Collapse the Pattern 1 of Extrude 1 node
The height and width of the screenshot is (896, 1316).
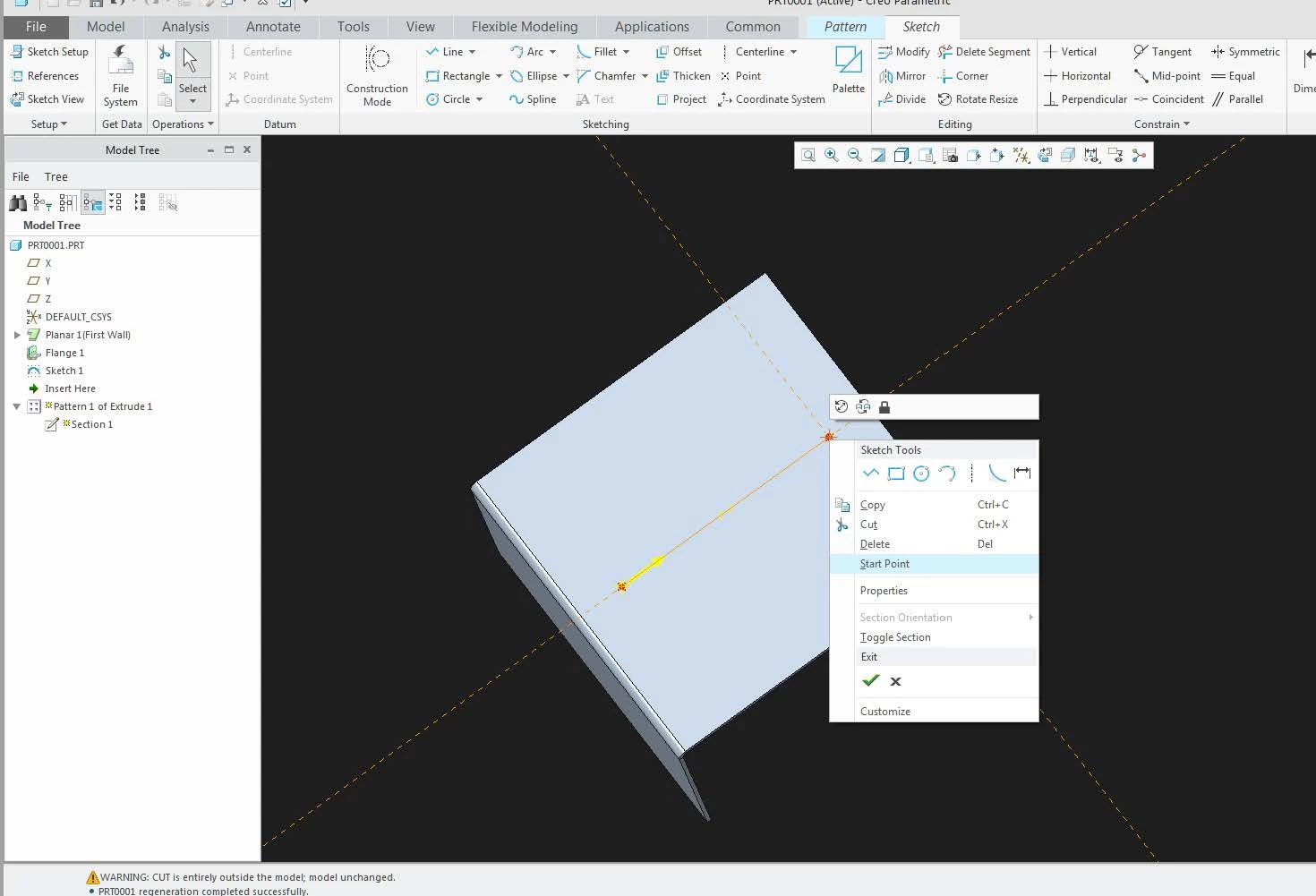16,406
